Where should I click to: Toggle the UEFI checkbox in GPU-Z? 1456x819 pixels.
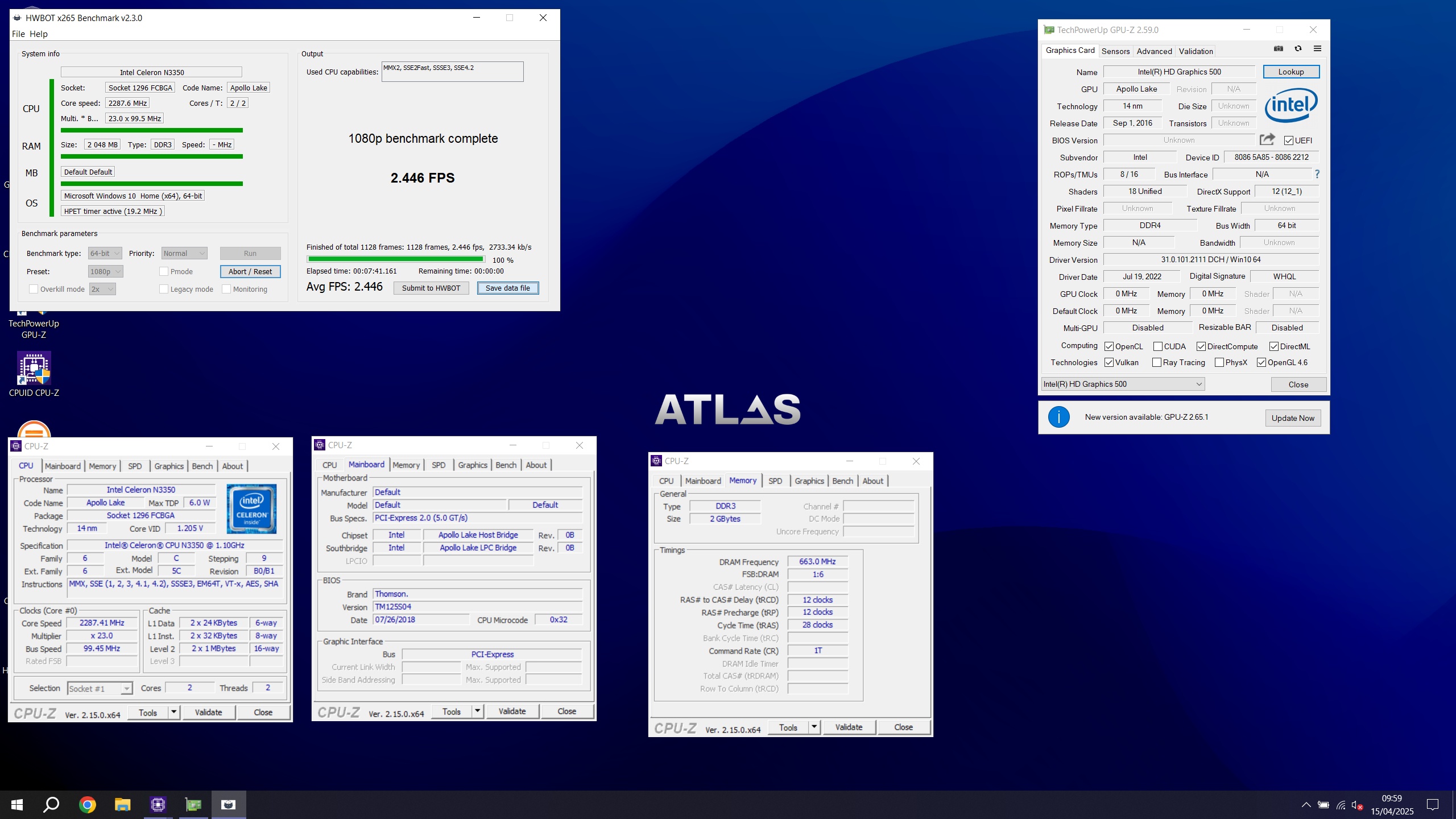(1289, 140)
